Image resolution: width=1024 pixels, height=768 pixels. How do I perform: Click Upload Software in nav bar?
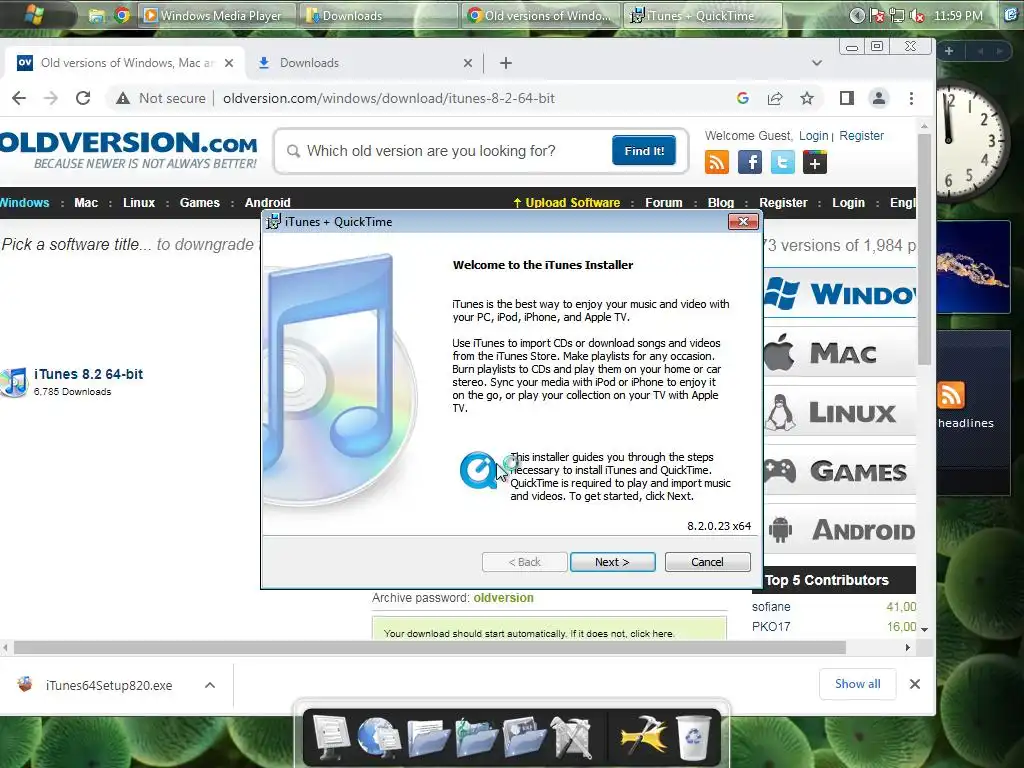[x=567, y=202]
